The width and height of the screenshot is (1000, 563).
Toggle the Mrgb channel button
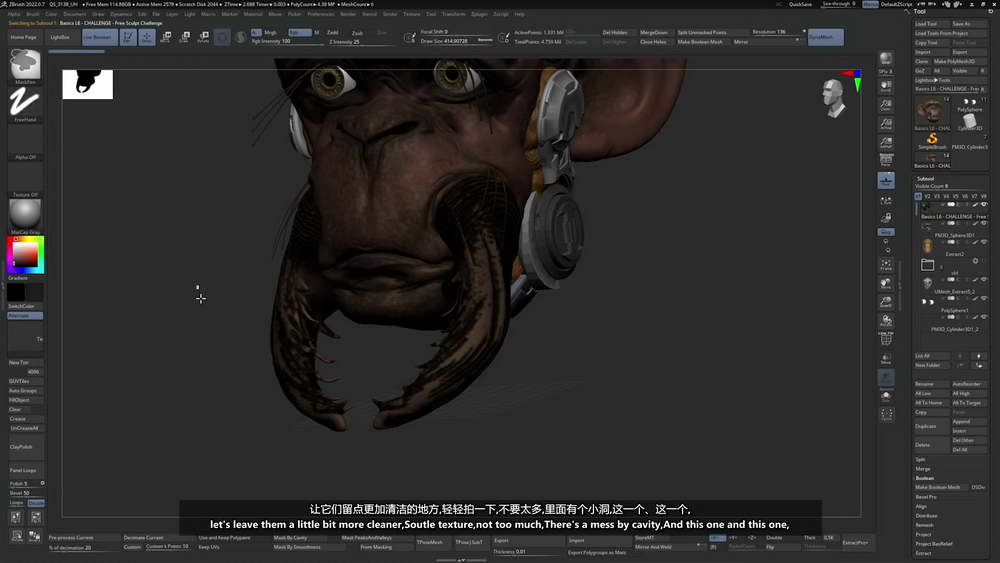270,32
